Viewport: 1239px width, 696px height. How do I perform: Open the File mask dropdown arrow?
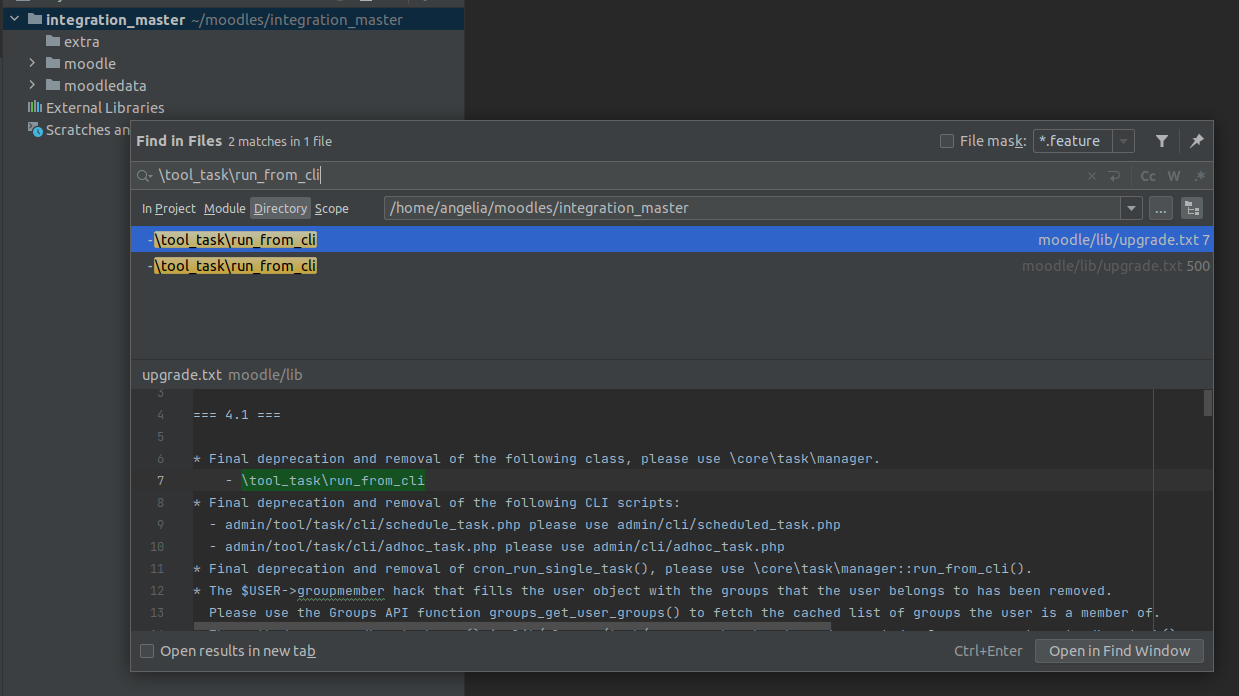1123,141
